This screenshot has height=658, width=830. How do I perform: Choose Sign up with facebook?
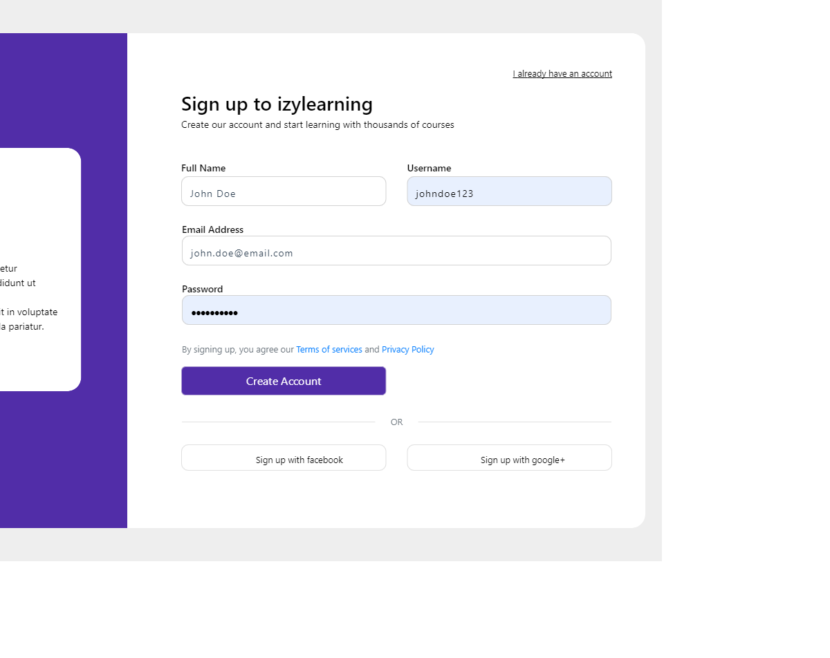coord(284,457)
